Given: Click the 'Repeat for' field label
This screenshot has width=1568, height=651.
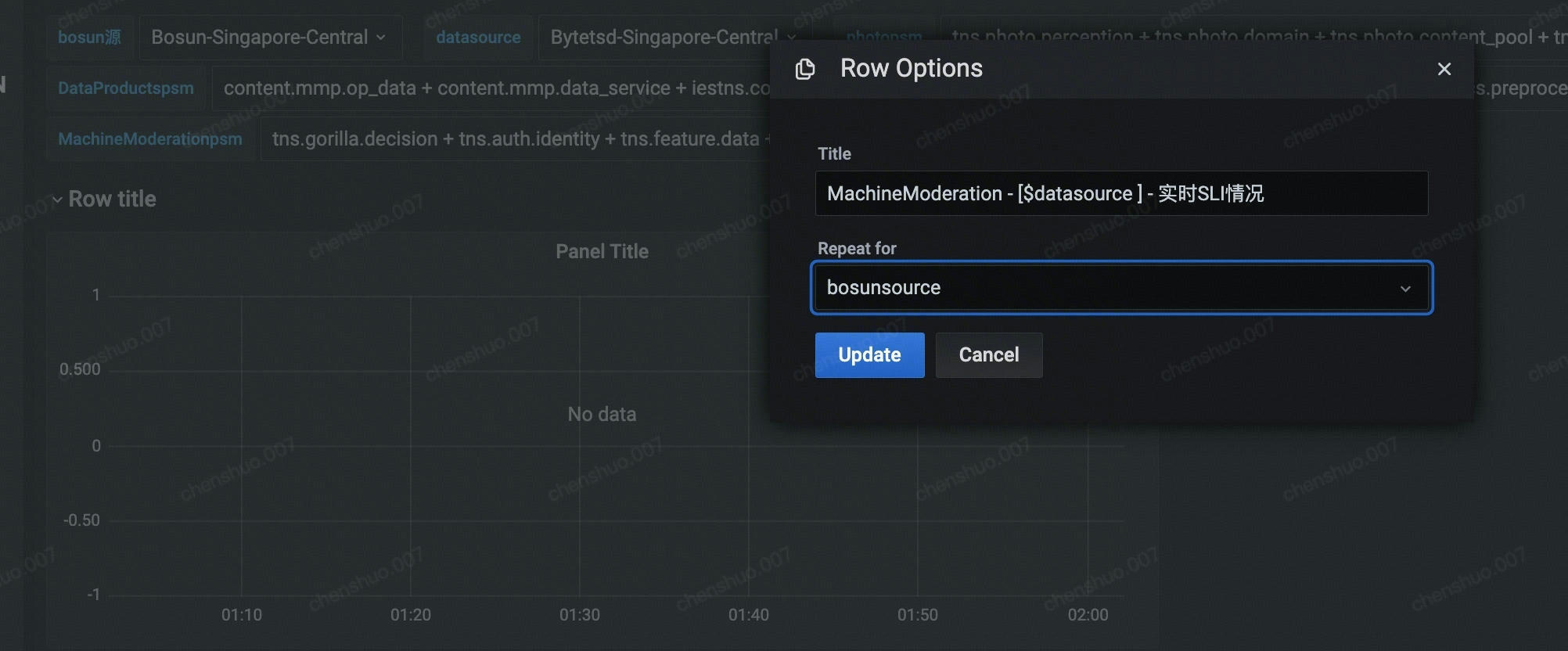Looking at the screenshot, I should point(856,249).
